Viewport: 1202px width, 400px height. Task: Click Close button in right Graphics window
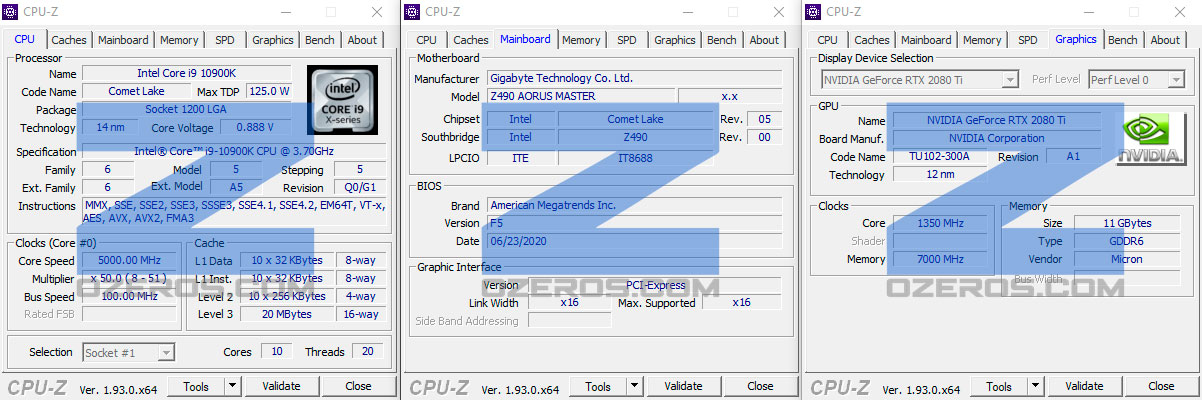pos(1161,386)
